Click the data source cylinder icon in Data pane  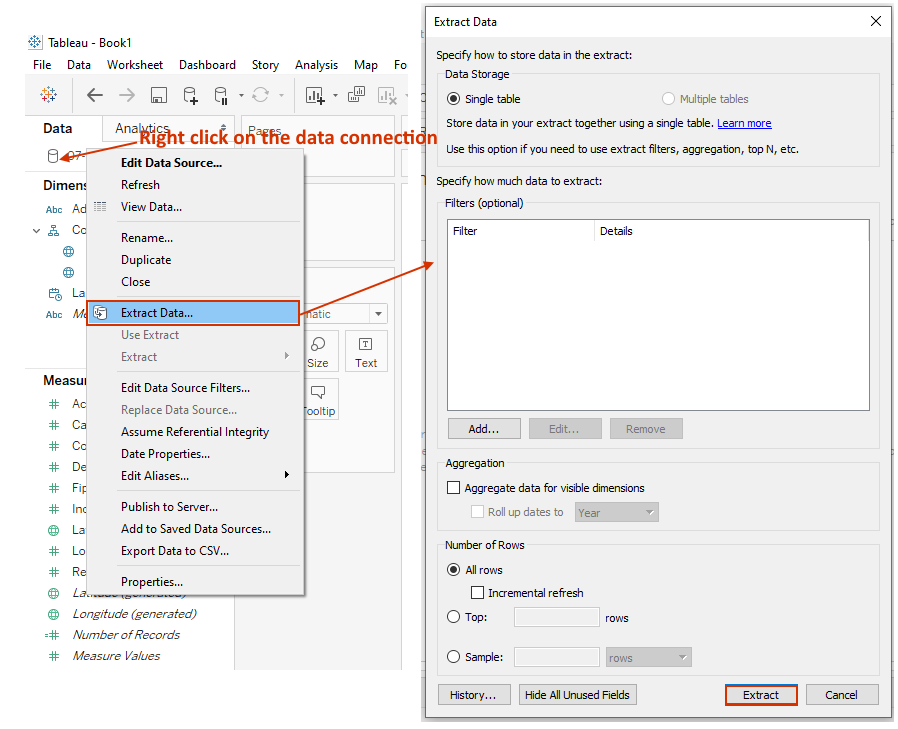pyautogui.click(x=53, y=156)
